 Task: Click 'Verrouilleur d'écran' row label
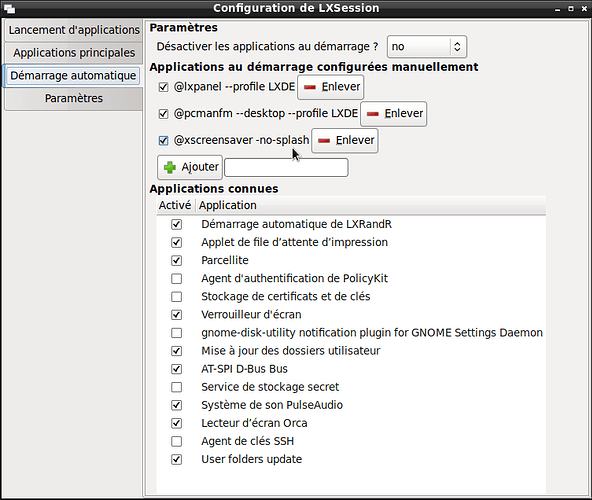click(x=251, y=315)
